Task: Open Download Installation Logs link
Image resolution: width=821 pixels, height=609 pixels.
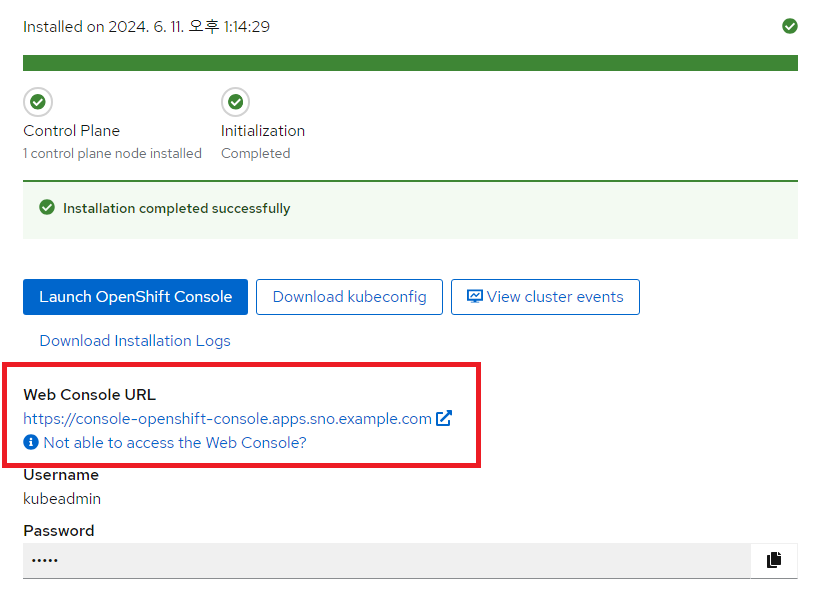Action: point(135,341)
